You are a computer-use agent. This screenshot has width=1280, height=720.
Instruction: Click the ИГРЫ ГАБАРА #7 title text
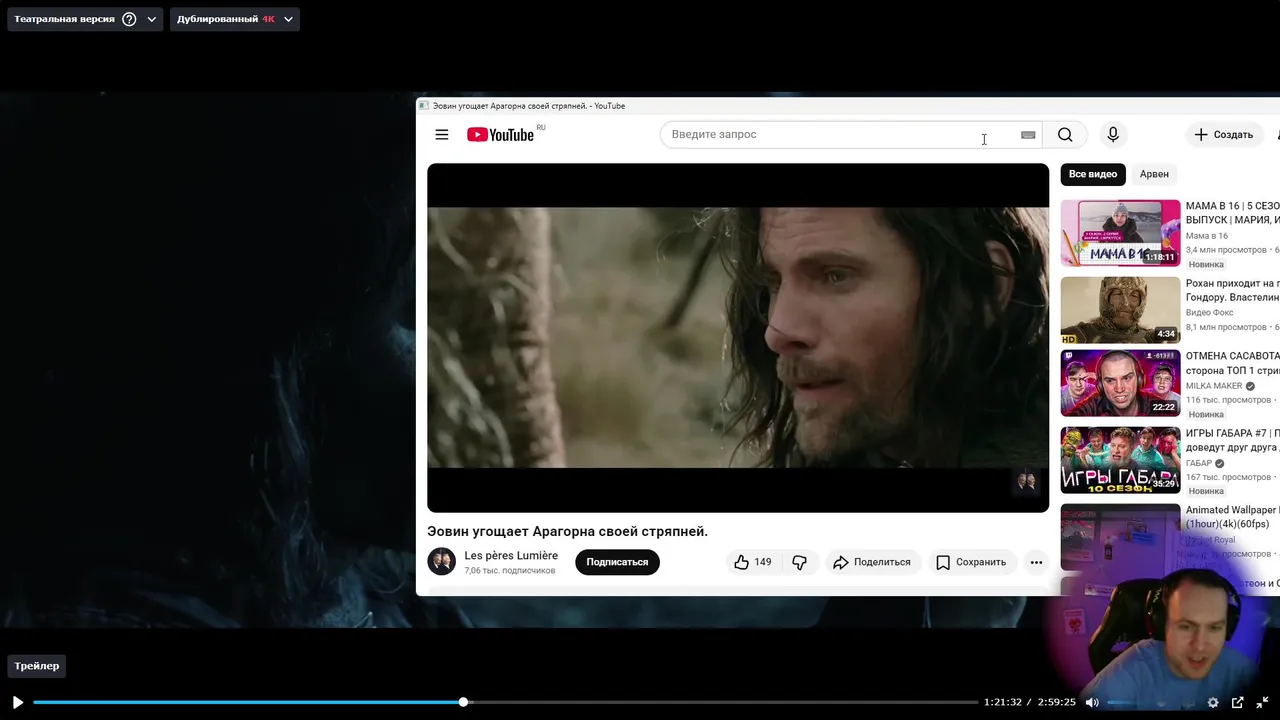pyautogui.click(x=1232, y=440)
